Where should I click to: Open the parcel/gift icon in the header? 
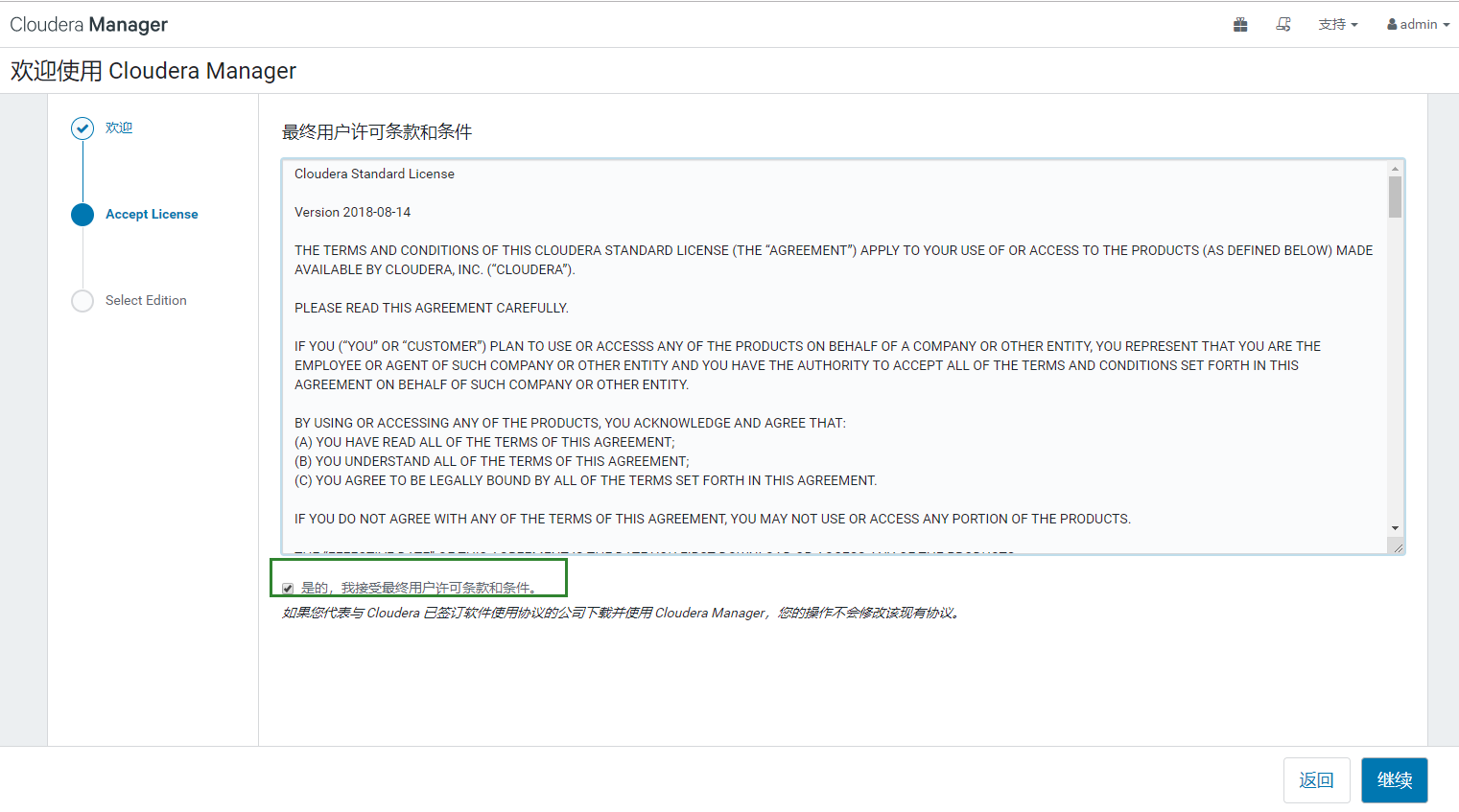(x=1240, y=25)
